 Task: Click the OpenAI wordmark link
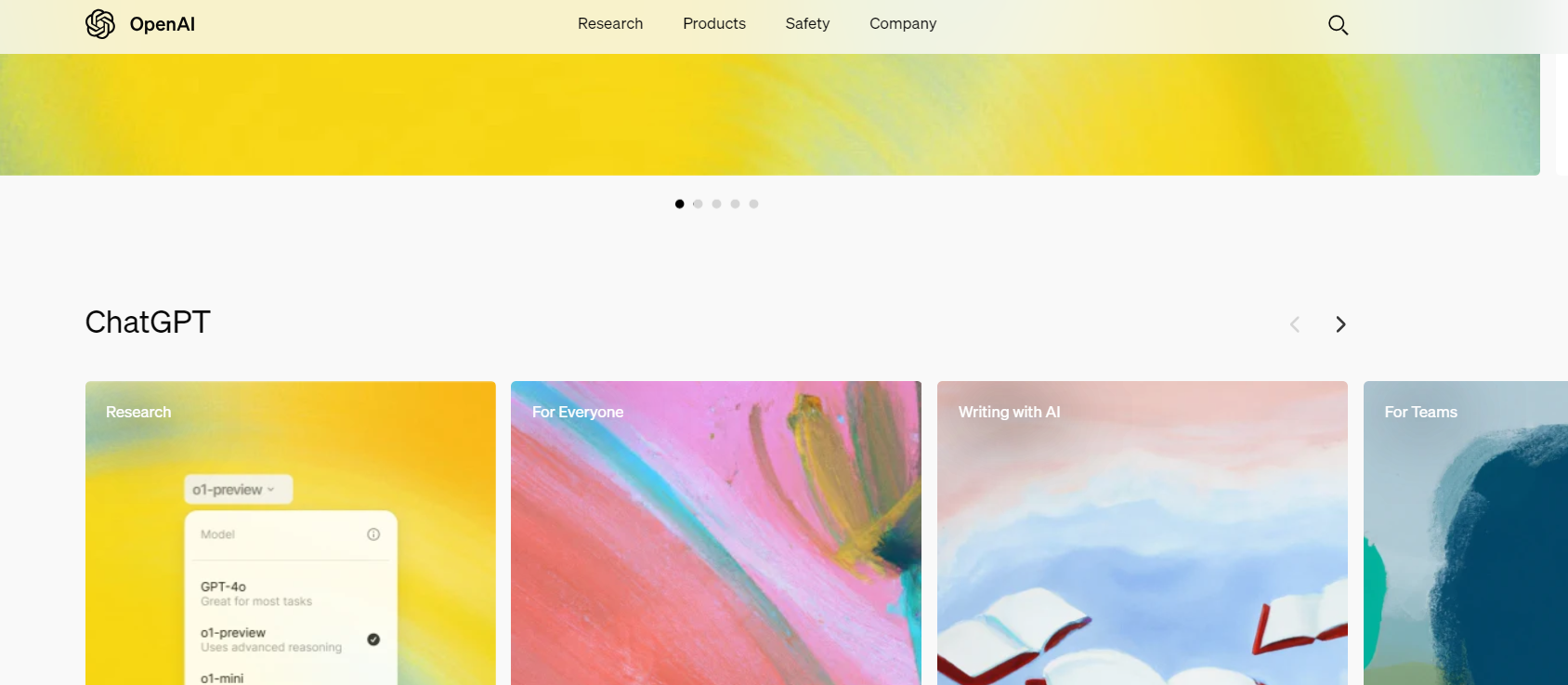163,24
